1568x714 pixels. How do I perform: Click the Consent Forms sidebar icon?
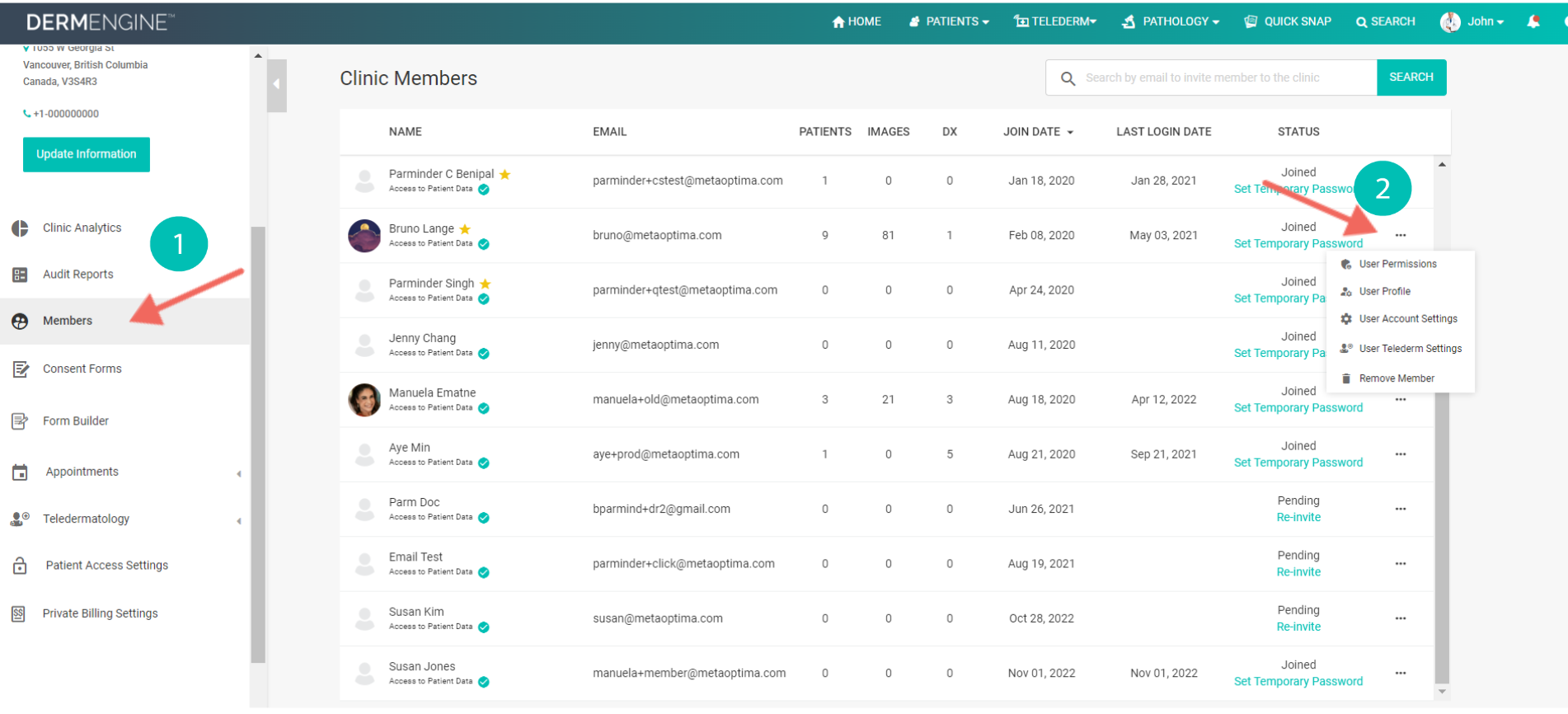coord(21,369)
